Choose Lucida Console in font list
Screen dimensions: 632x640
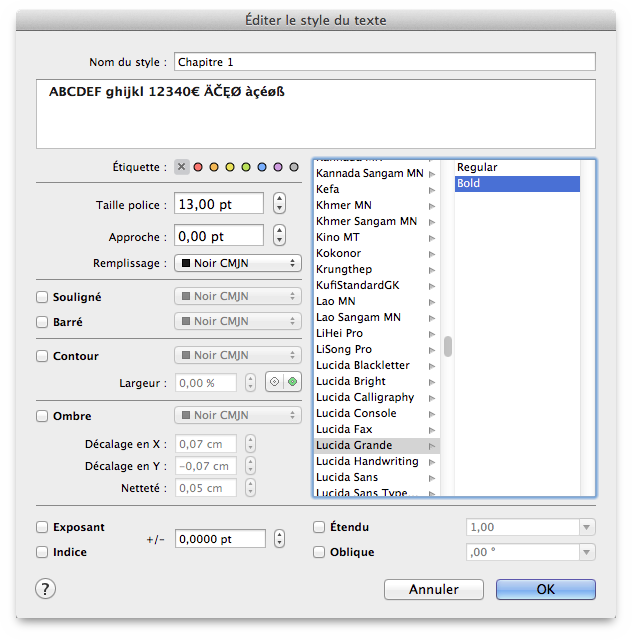pyautogui.click(x=356, y=413)
